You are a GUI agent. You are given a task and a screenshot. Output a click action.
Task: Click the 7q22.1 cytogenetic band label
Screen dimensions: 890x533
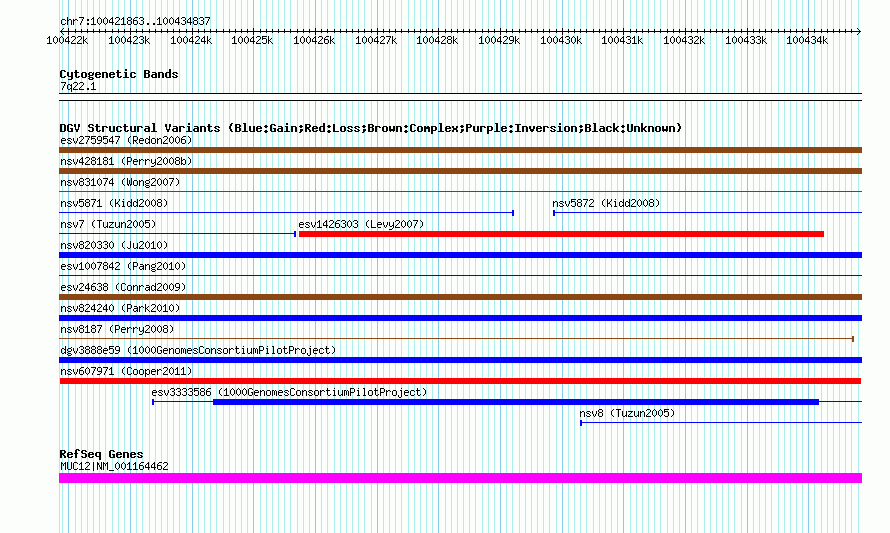(x=78, y=86)
